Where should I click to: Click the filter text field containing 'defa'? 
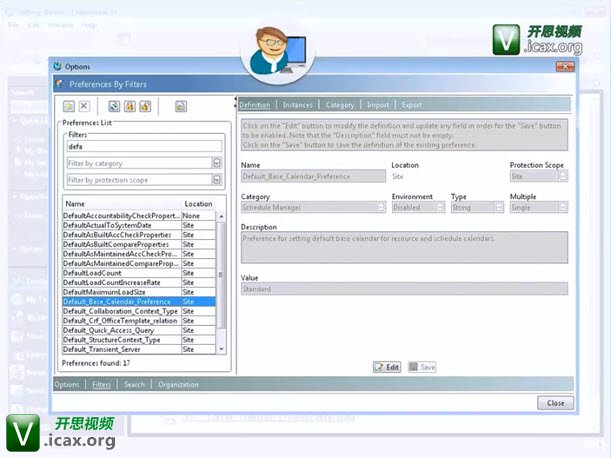[x=144, y=147]
